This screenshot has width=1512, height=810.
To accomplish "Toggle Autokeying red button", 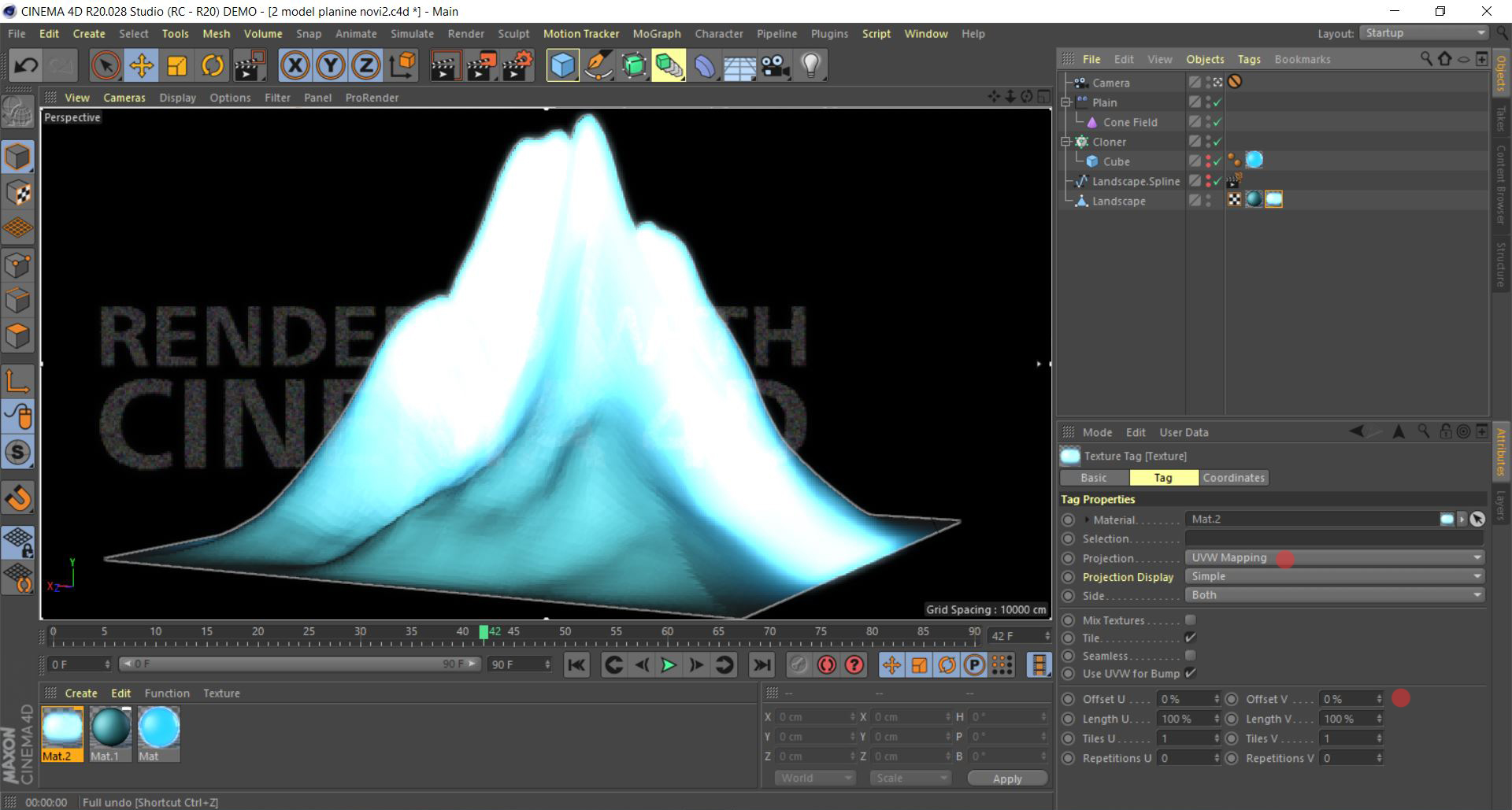I will pos(826,665).
